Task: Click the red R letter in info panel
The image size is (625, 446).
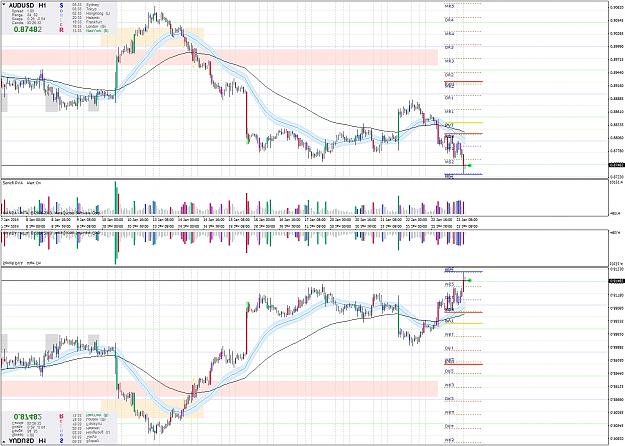Action: pyautogui.click(x=61, y=30)
